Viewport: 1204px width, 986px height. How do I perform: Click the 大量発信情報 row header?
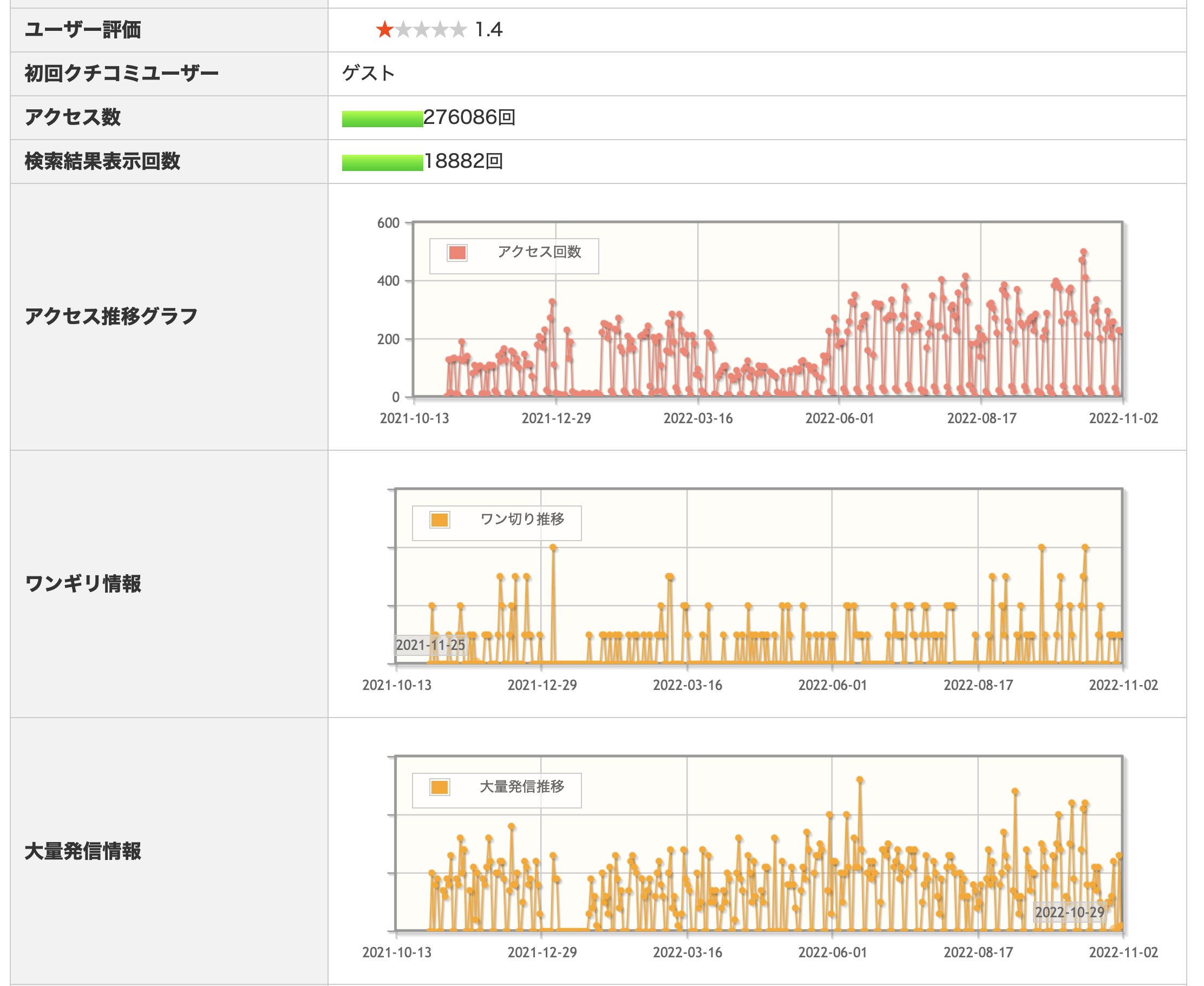point(83,851)
